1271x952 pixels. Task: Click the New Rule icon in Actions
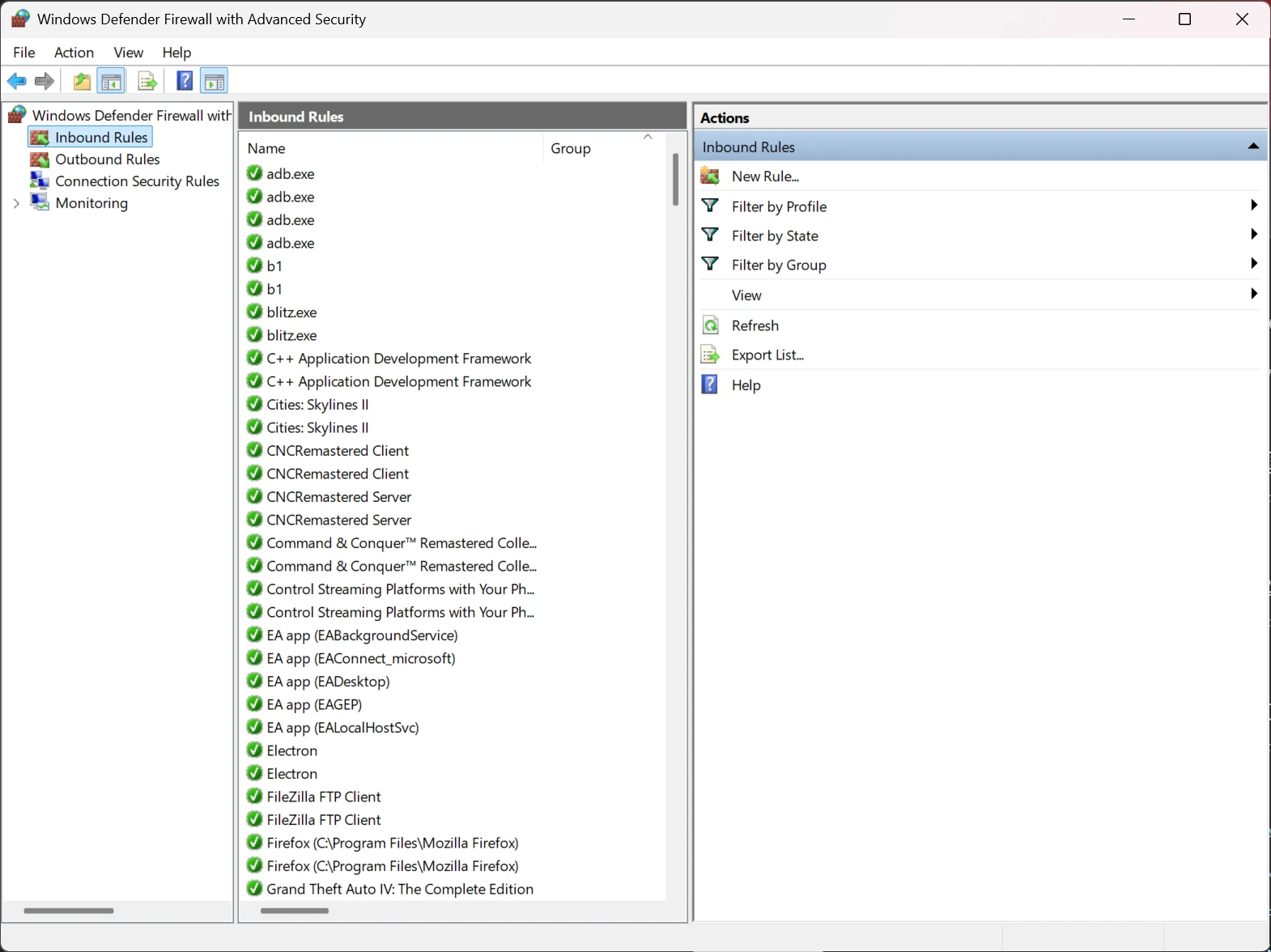[x=710, y=176]
